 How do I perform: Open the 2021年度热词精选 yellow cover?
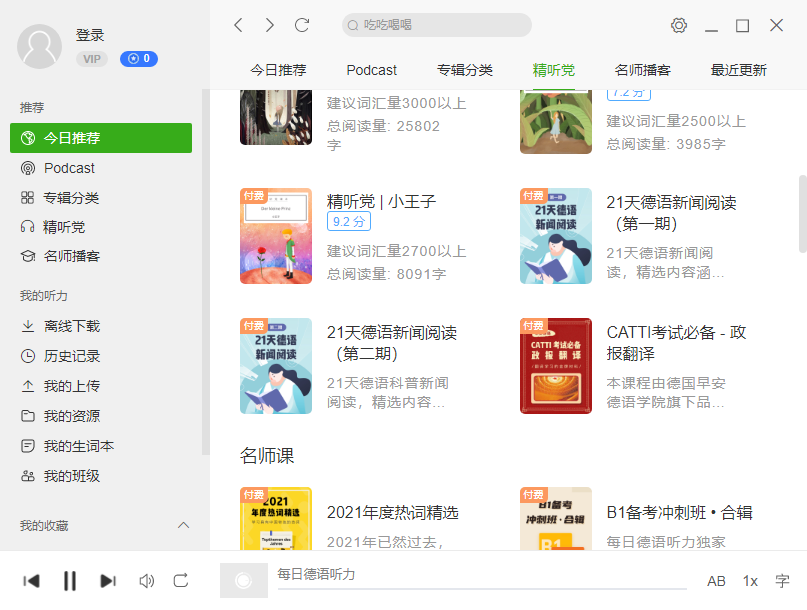[276, 518]
